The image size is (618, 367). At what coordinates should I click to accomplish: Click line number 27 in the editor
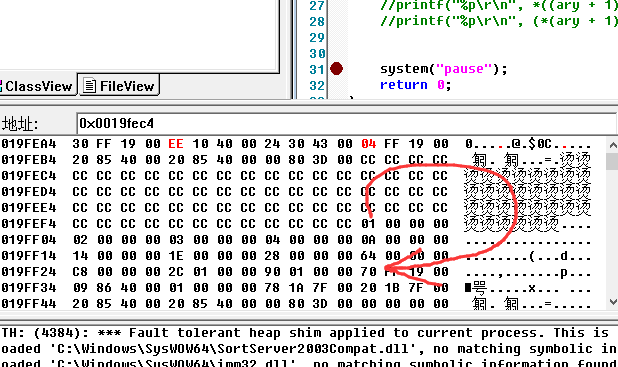[x=317, y=6]
